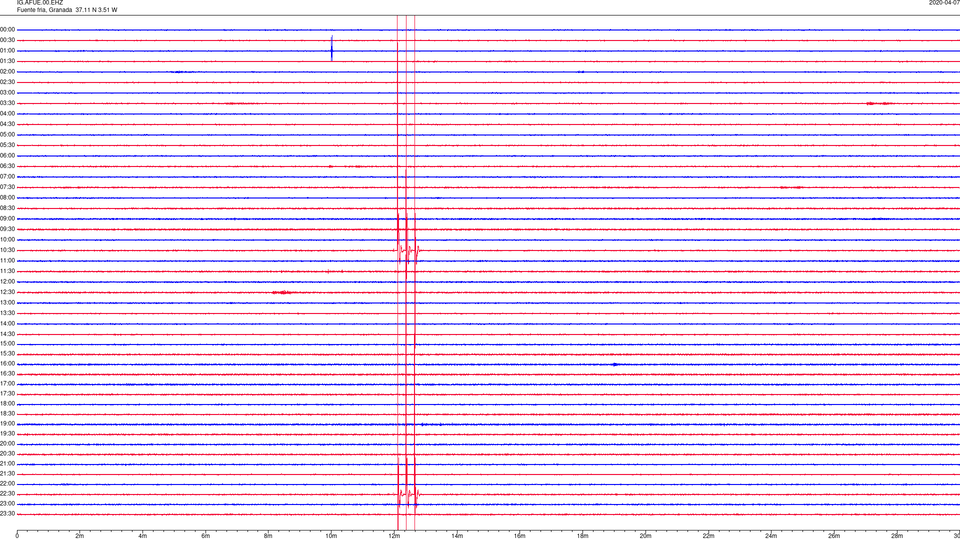960x540 pixels.
Task: Click the 4m tick on the minute axis
Action: coord(143,536)
